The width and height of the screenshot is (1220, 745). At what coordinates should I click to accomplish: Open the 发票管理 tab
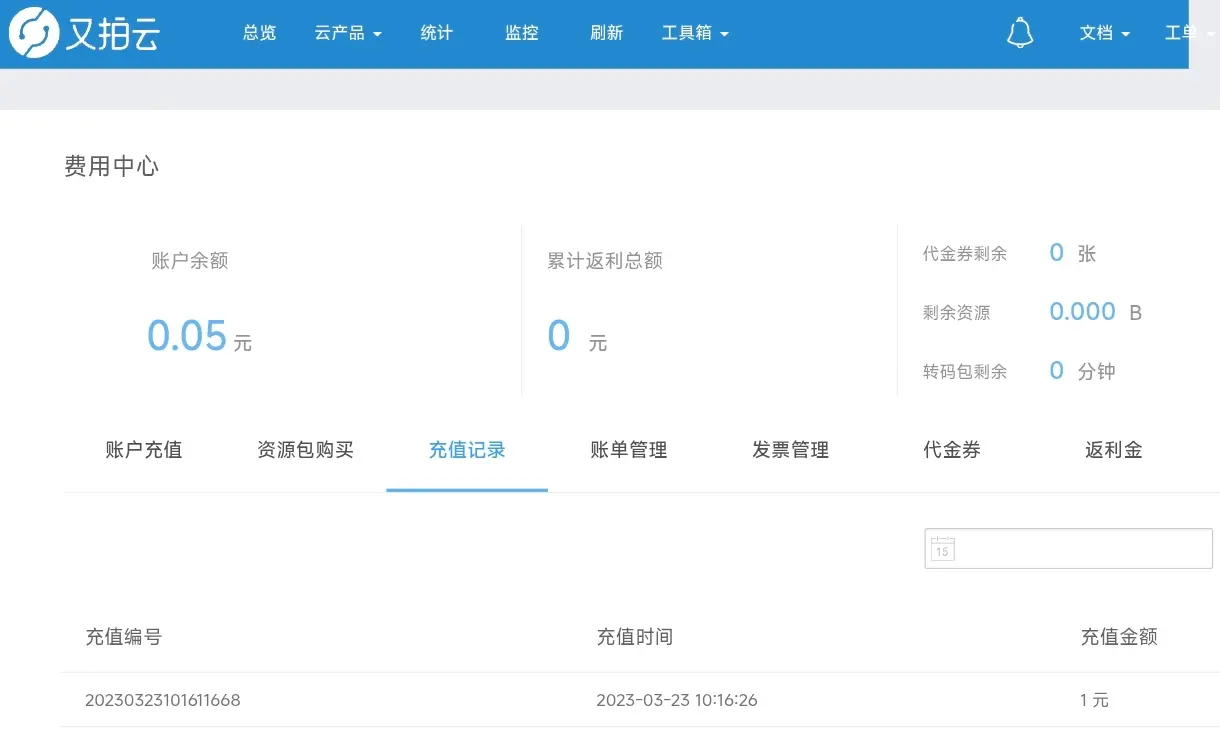[x=790, y=450]
